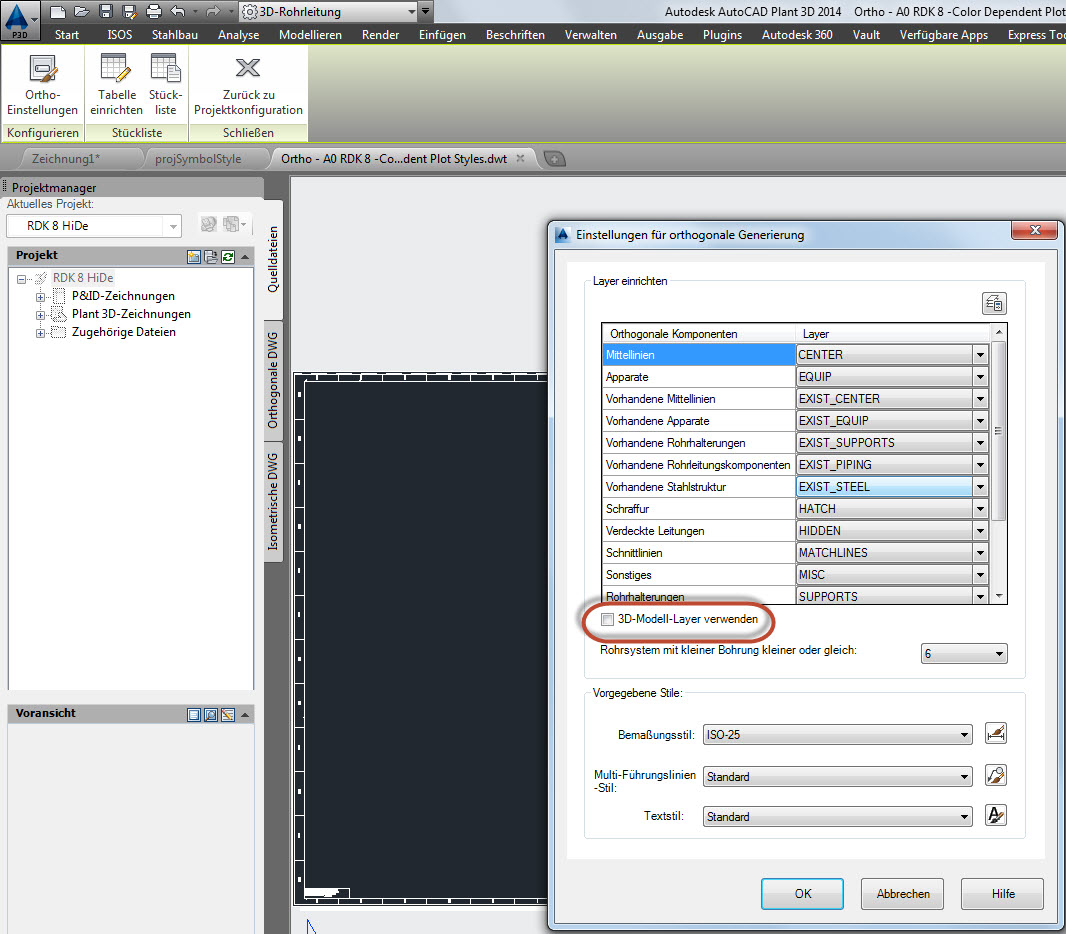Open the CENTER layer dropdown for Mittellinien
This screenshot has width=1066, height=934.
click(x=980, y=355)
